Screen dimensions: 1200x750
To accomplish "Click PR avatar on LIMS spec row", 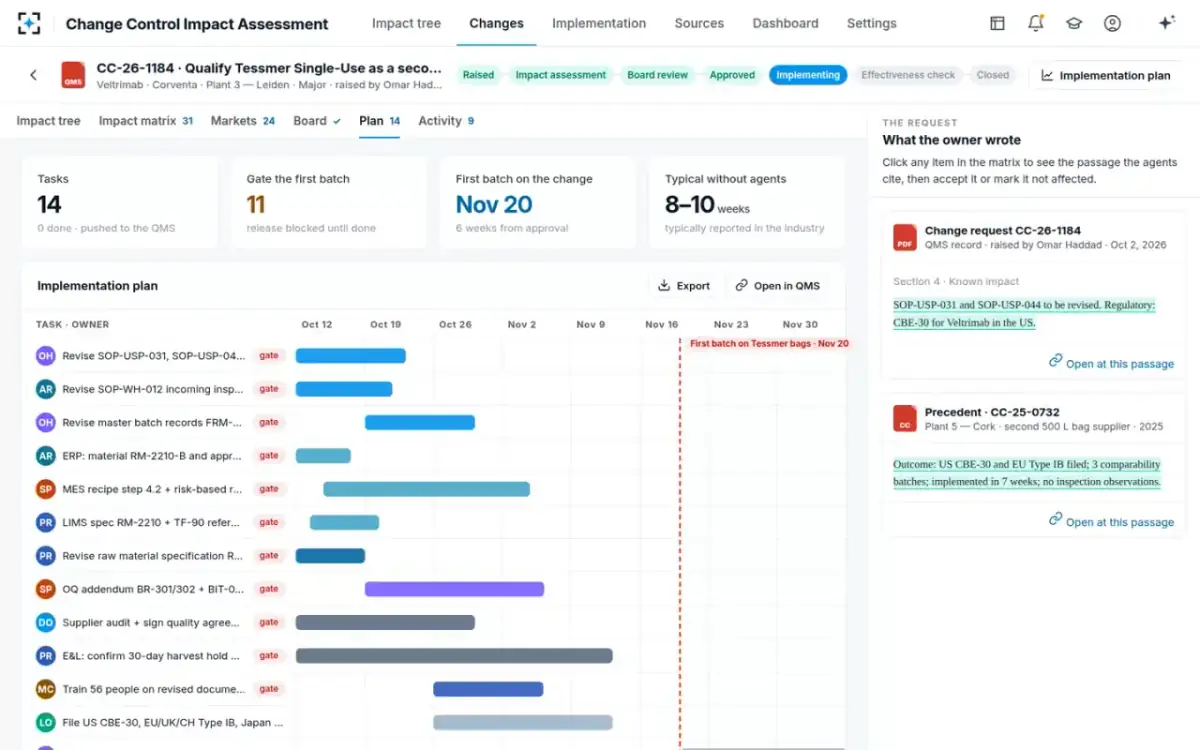I will coord(45,522).
